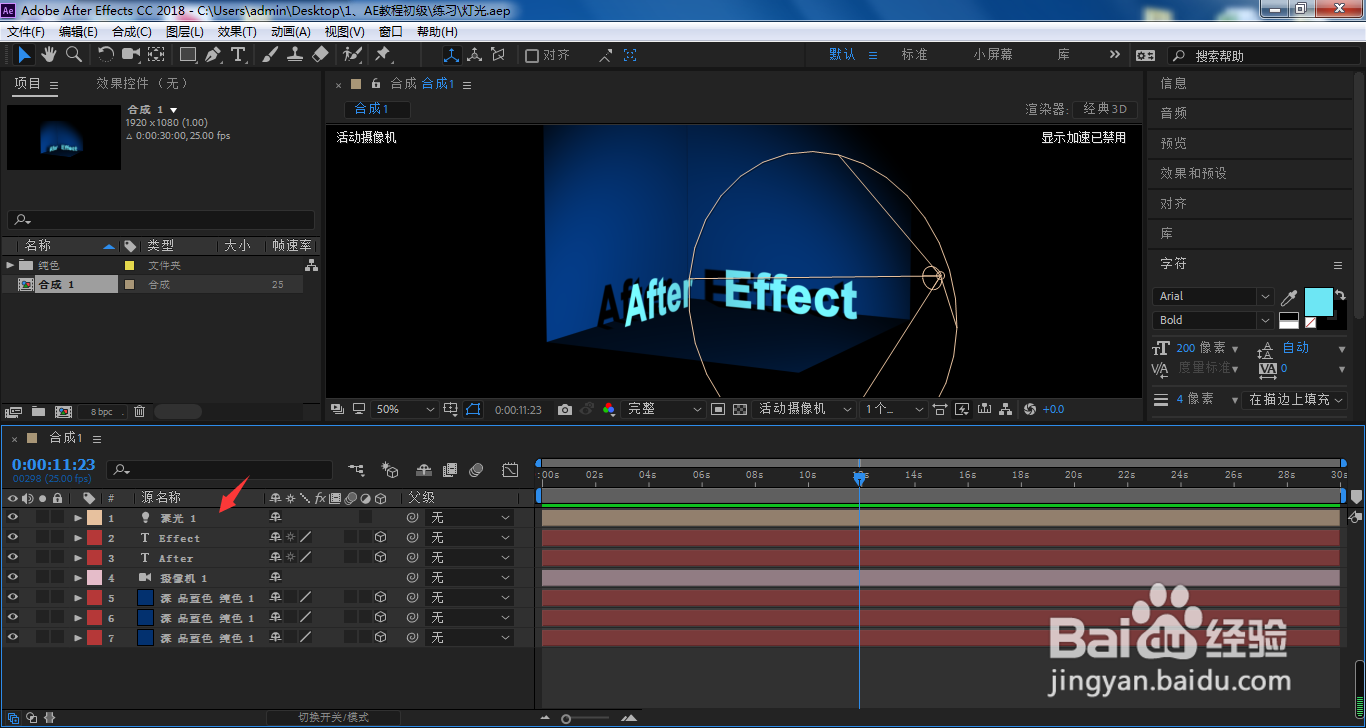Viewport: 1366px width, 728px height.
Task: Switch to 效果控件 panel tab
Action: coord(142,84)
